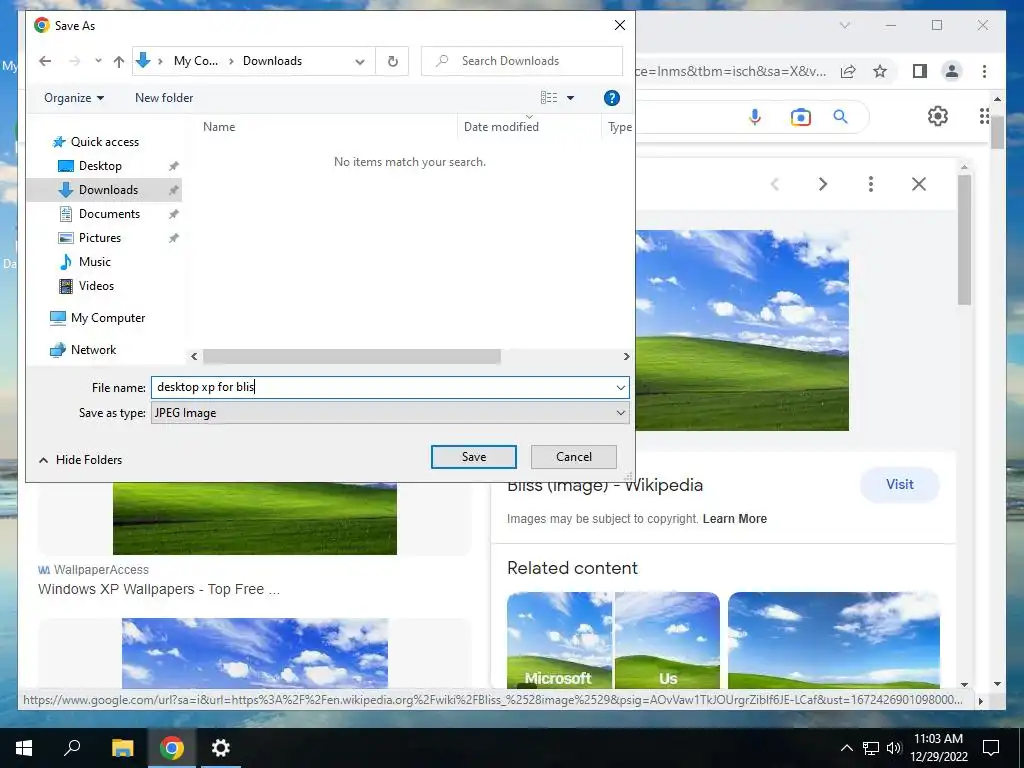The height and width of the screenshot is (768, 1024).
Task: Expand the File name dropdown arrow
Action: point(620,387)
